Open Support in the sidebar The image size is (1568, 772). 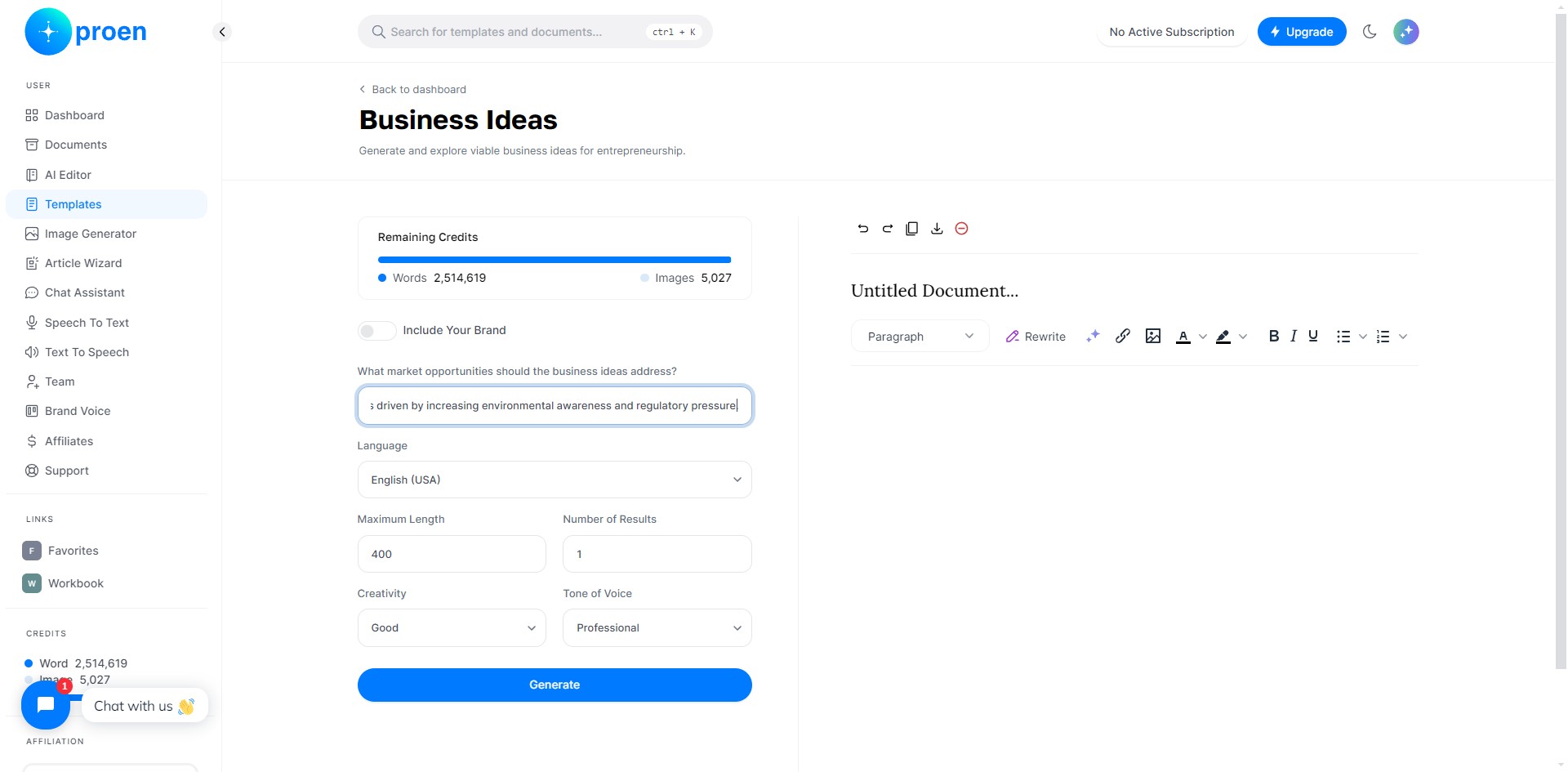pos(106,471)
